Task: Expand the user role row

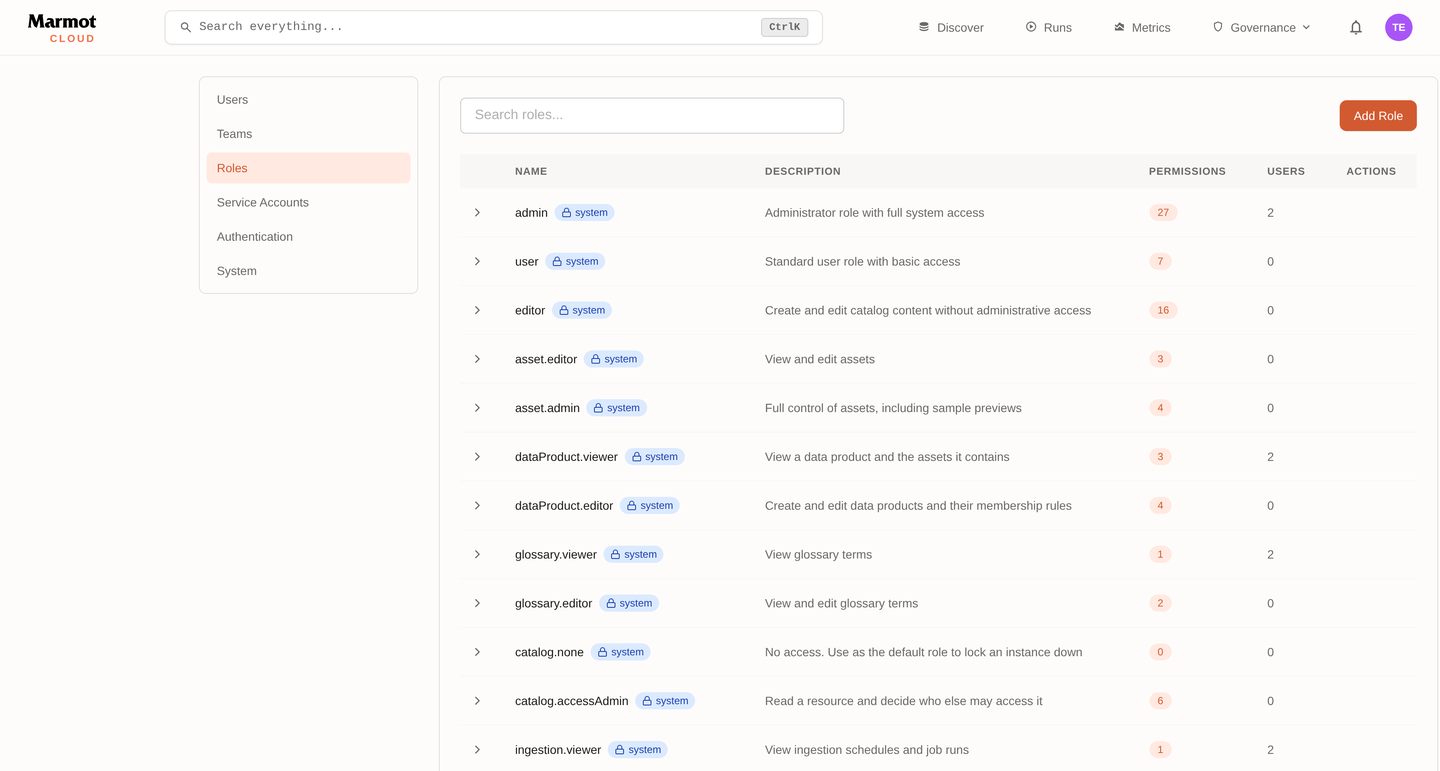Action: tap(477, 262)
